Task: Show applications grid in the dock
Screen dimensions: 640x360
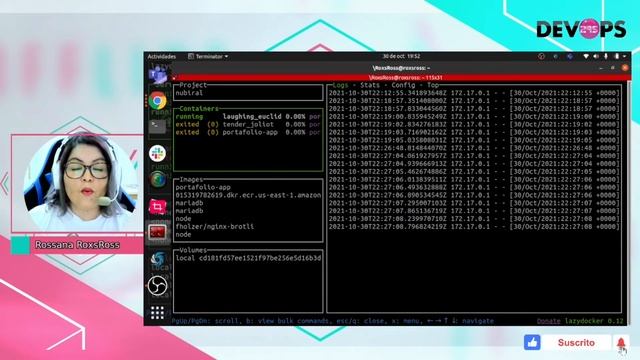Action: click(158, 313)
